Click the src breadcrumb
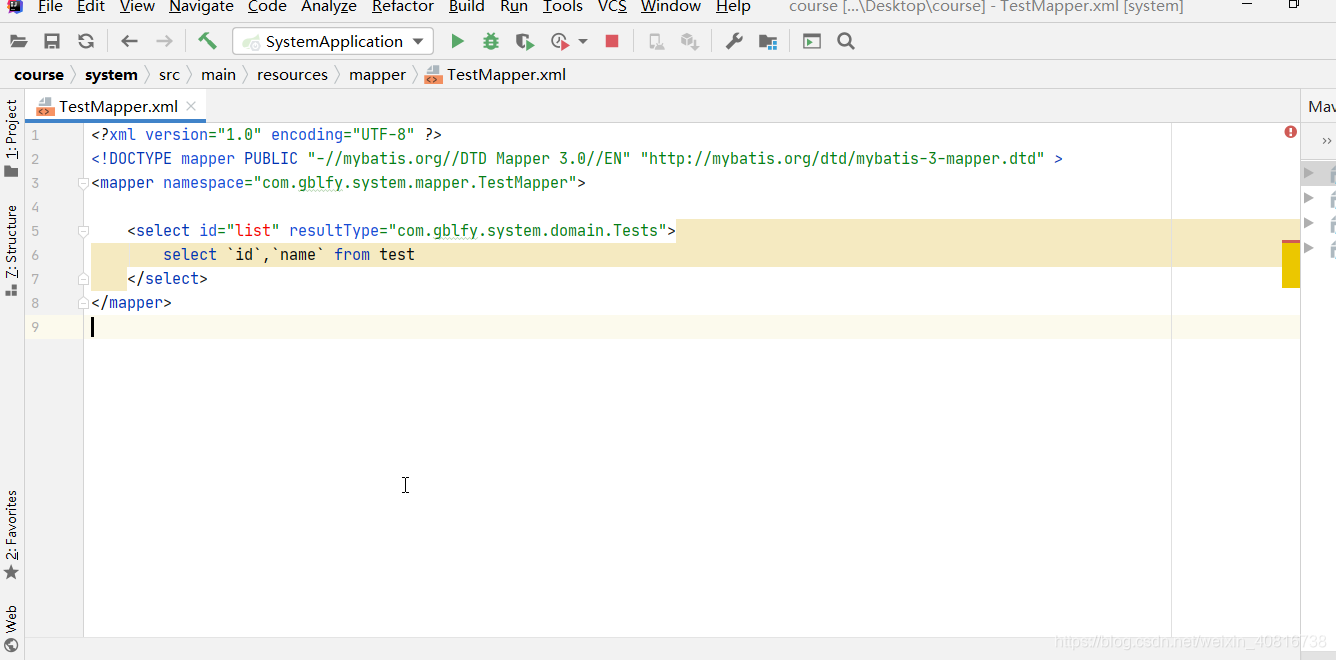 [169, 75]
